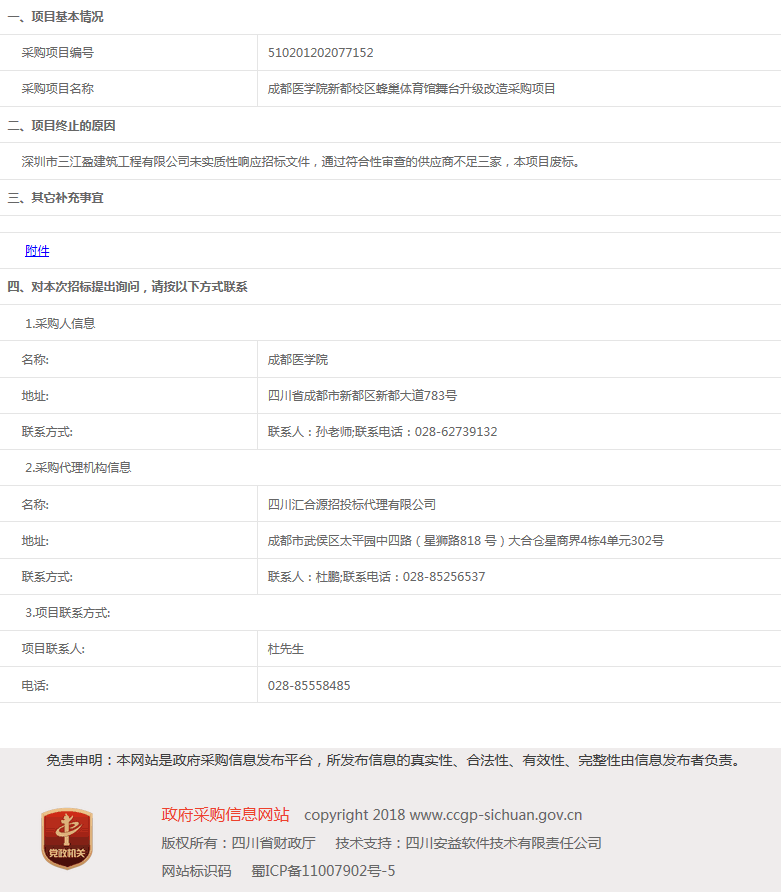
Task: Click the 党政机关 badge icon
Action: [x=67, y=839]
